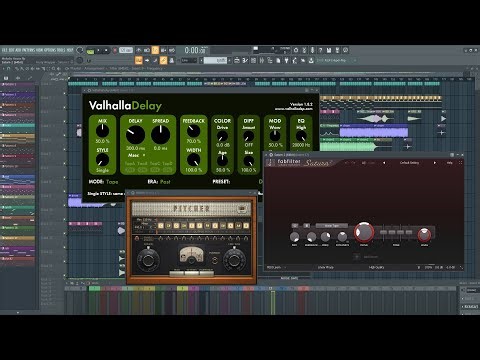Open the channel rack from toolbar

tap(253, 60)
